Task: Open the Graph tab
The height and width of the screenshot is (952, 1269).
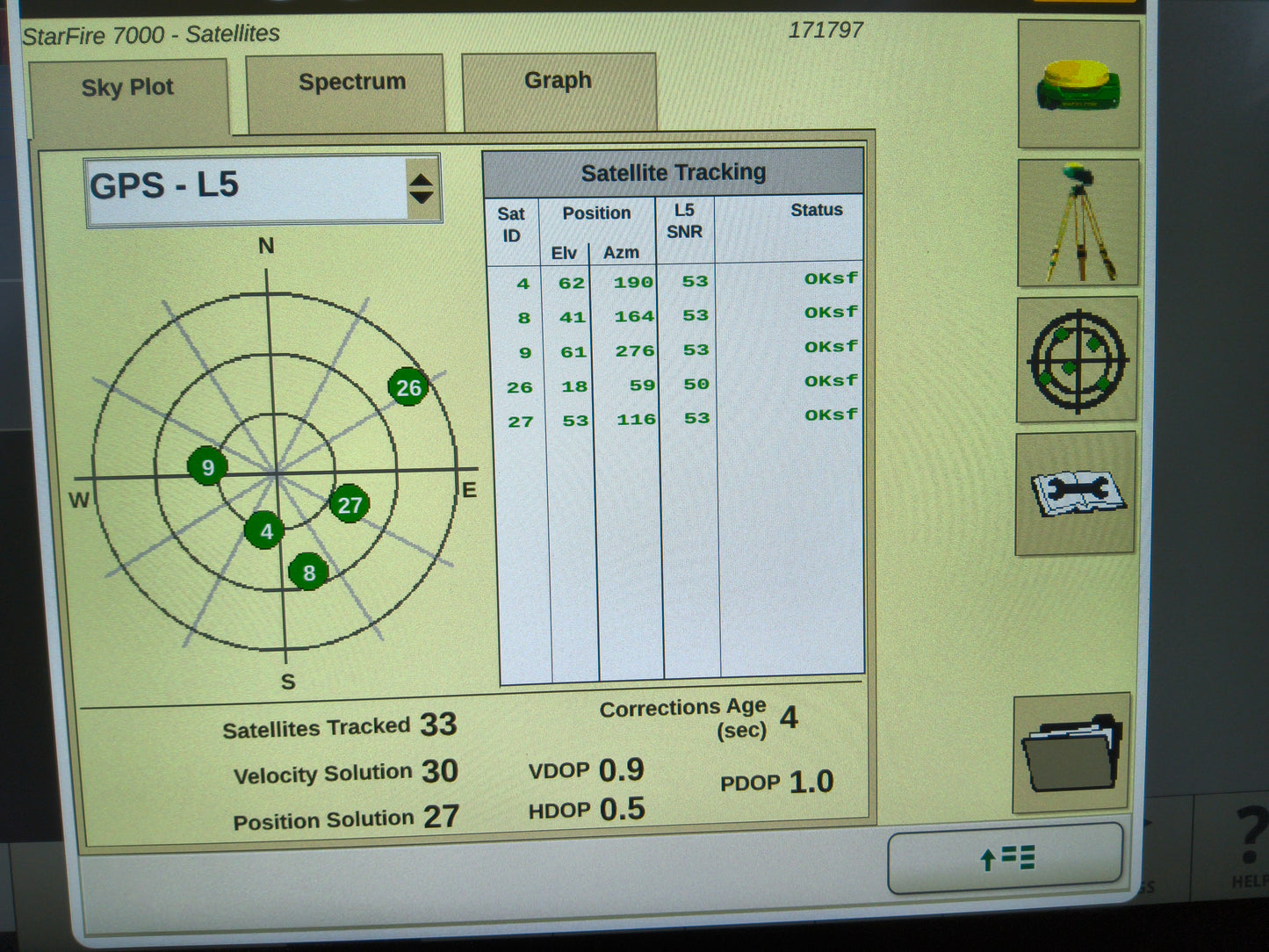Action: tap(558, 81)
